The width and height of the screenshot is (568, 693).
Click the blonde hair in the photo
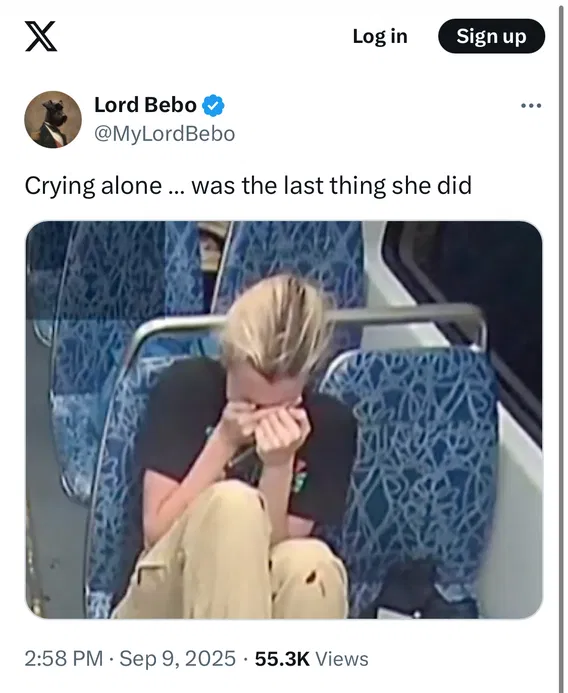click(276, 323)
